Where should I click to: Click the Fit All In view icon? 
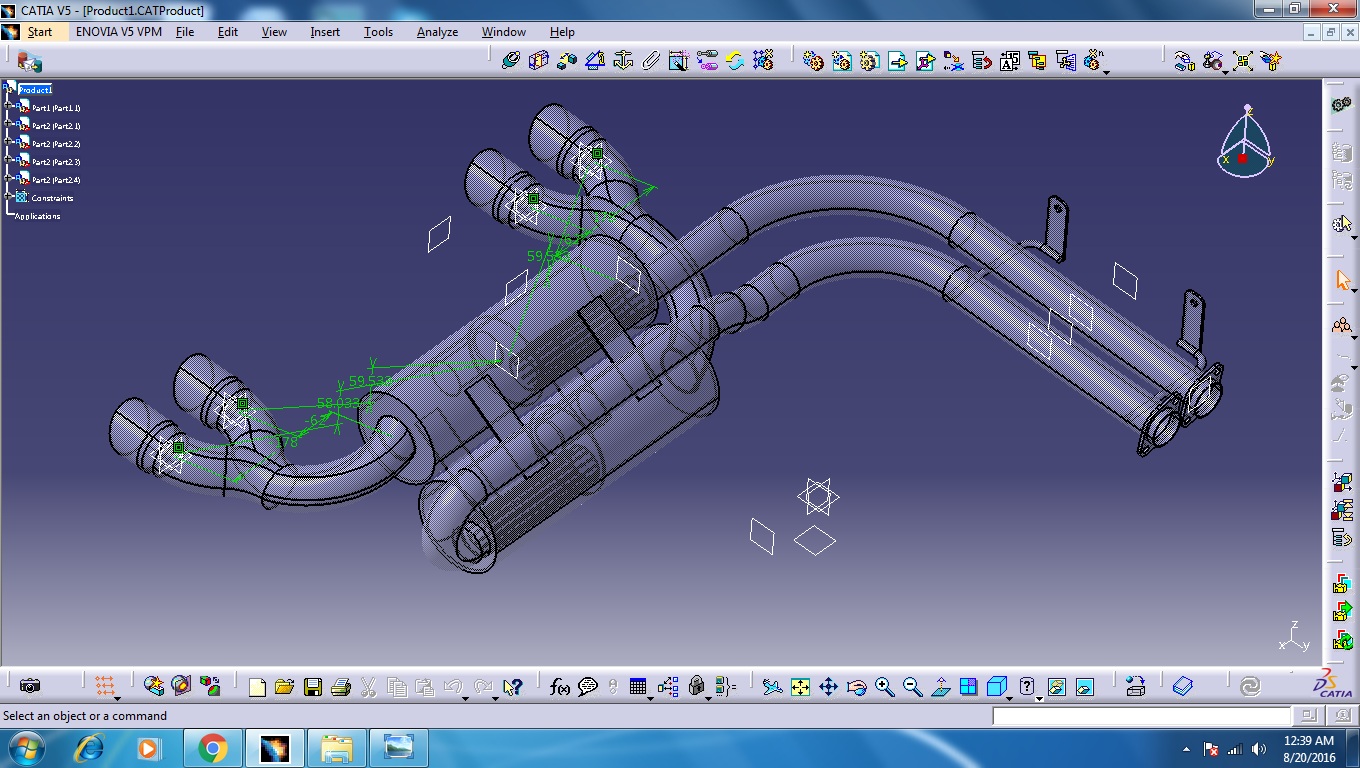[x=800, y=687]
